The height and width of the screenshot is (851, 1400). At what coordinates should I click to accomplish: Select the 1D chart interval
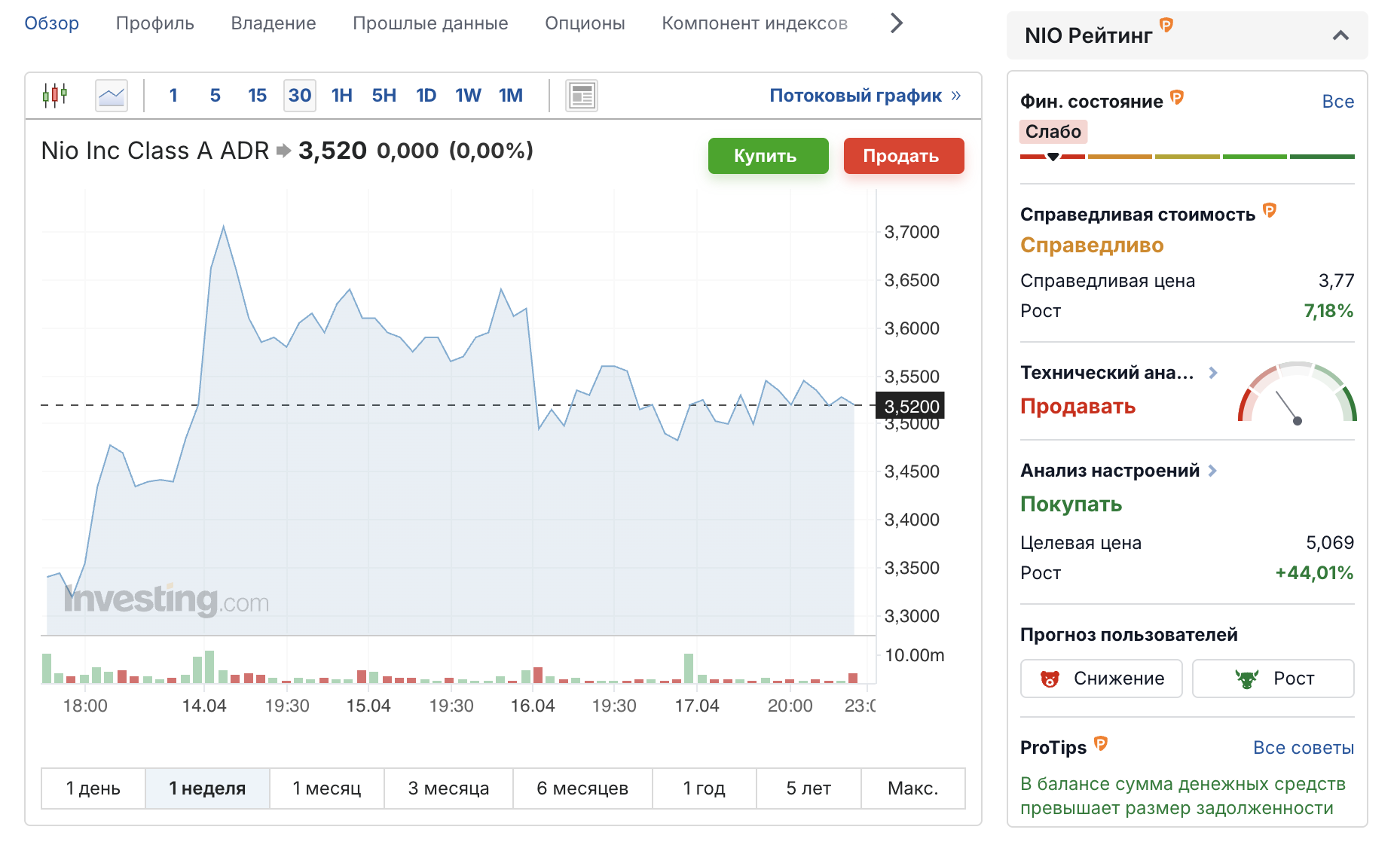click(x=426, y=96)
